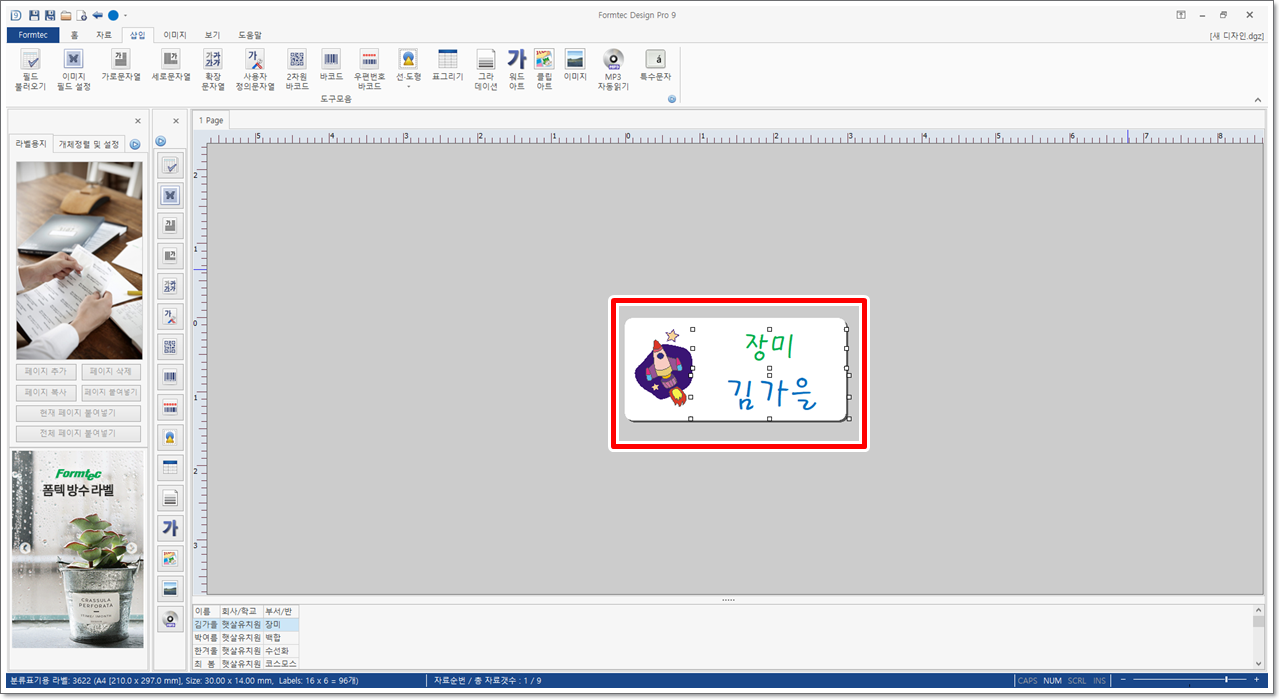Close the 라벨용지 side panel
Screen dimensions: 1280x700
coord(138,121)
